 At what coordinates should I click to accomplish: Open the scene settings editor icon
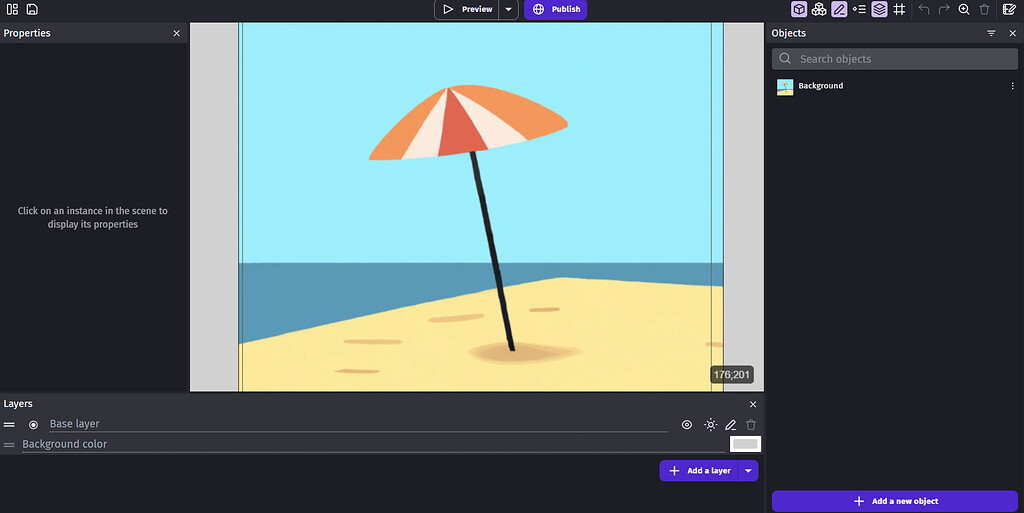click(x=1009, y=9)
